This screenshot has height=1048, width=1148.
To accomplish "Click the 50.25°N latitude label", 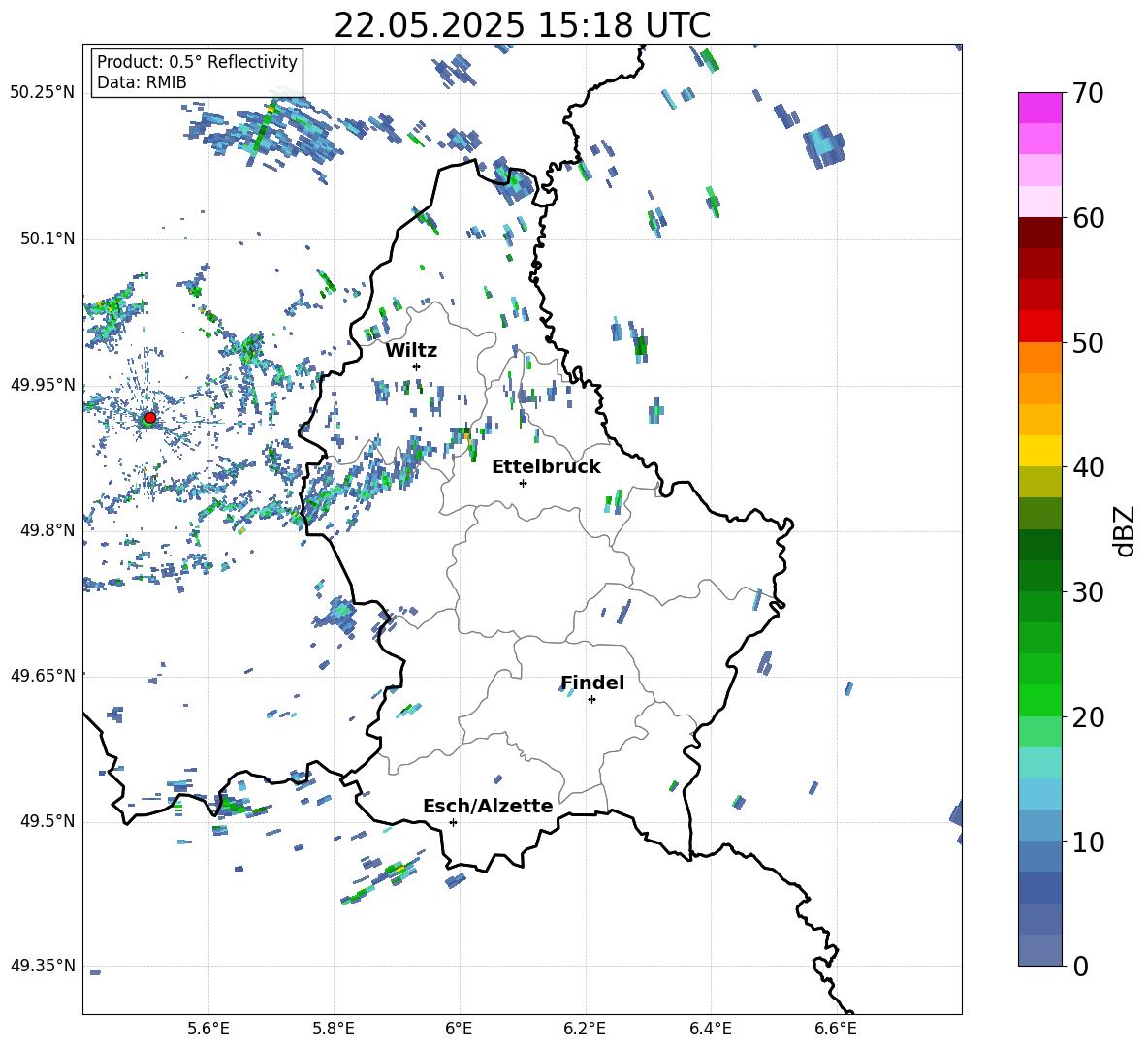I will pos(43,93).
